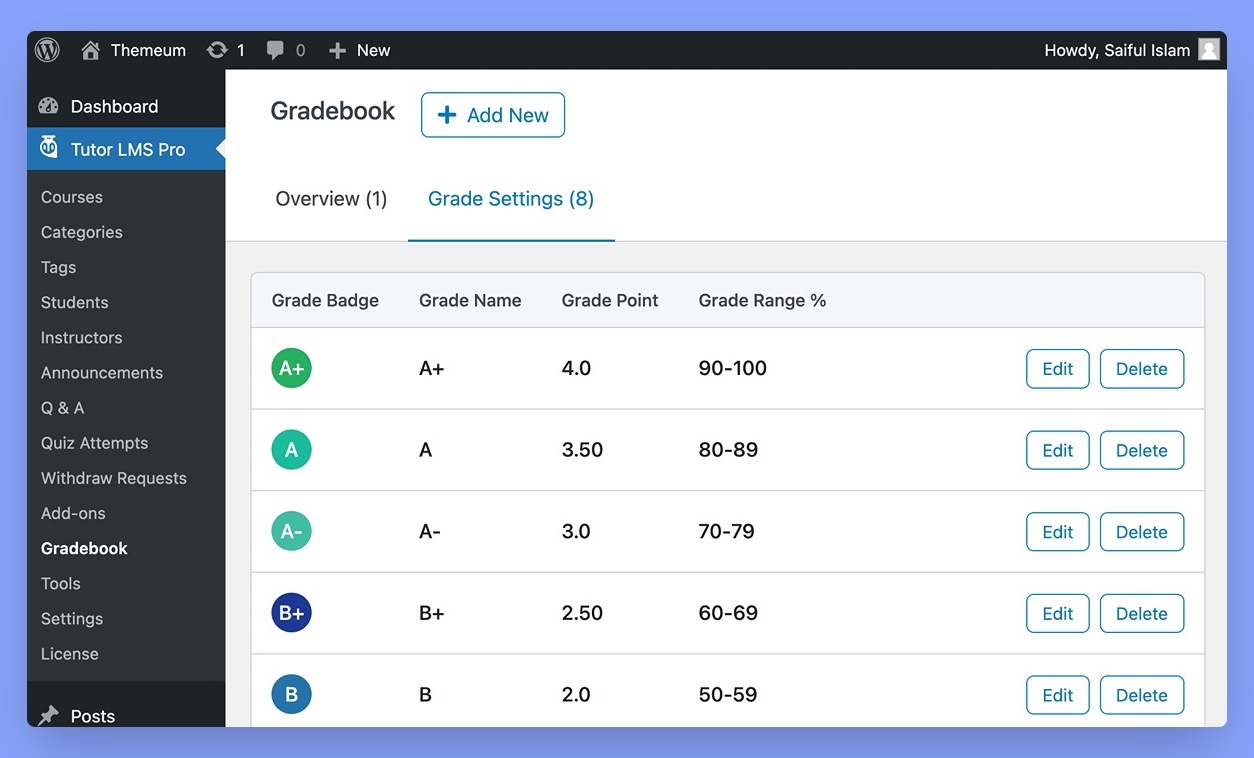
Task: Click the Grade Name column header
Action: tap(470, 300)
